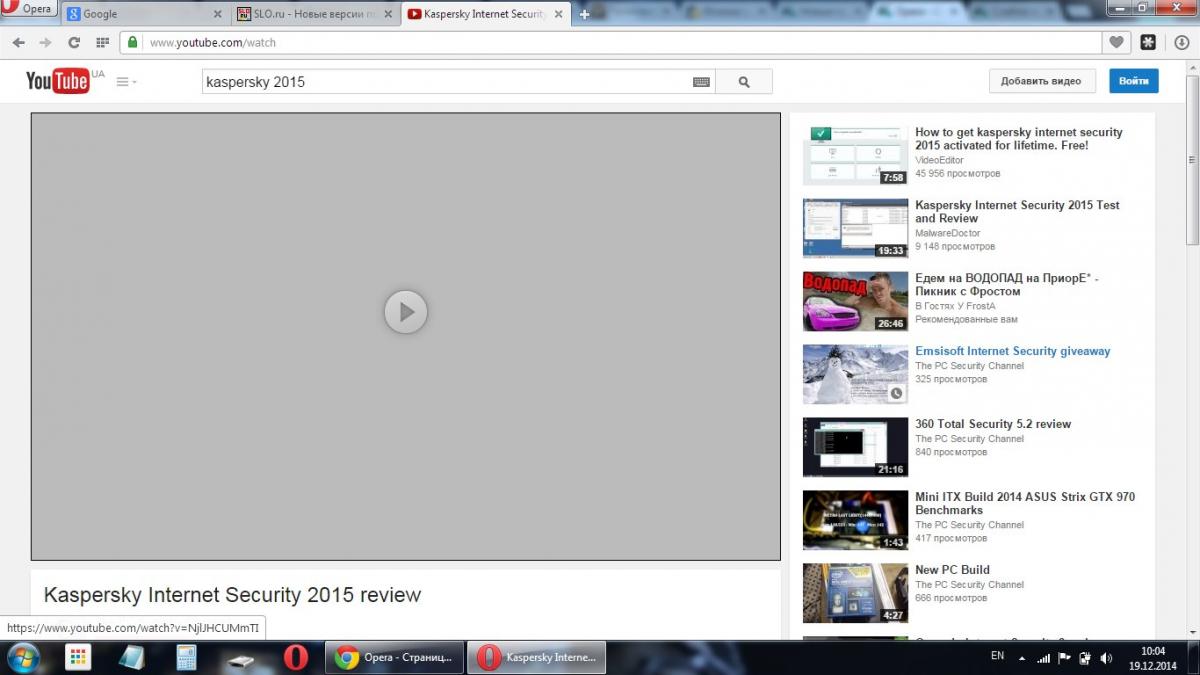Viewport: 1200px width, 675px height.
Task: Switch to the SLO.ru tab
Action: pos(314,14)
